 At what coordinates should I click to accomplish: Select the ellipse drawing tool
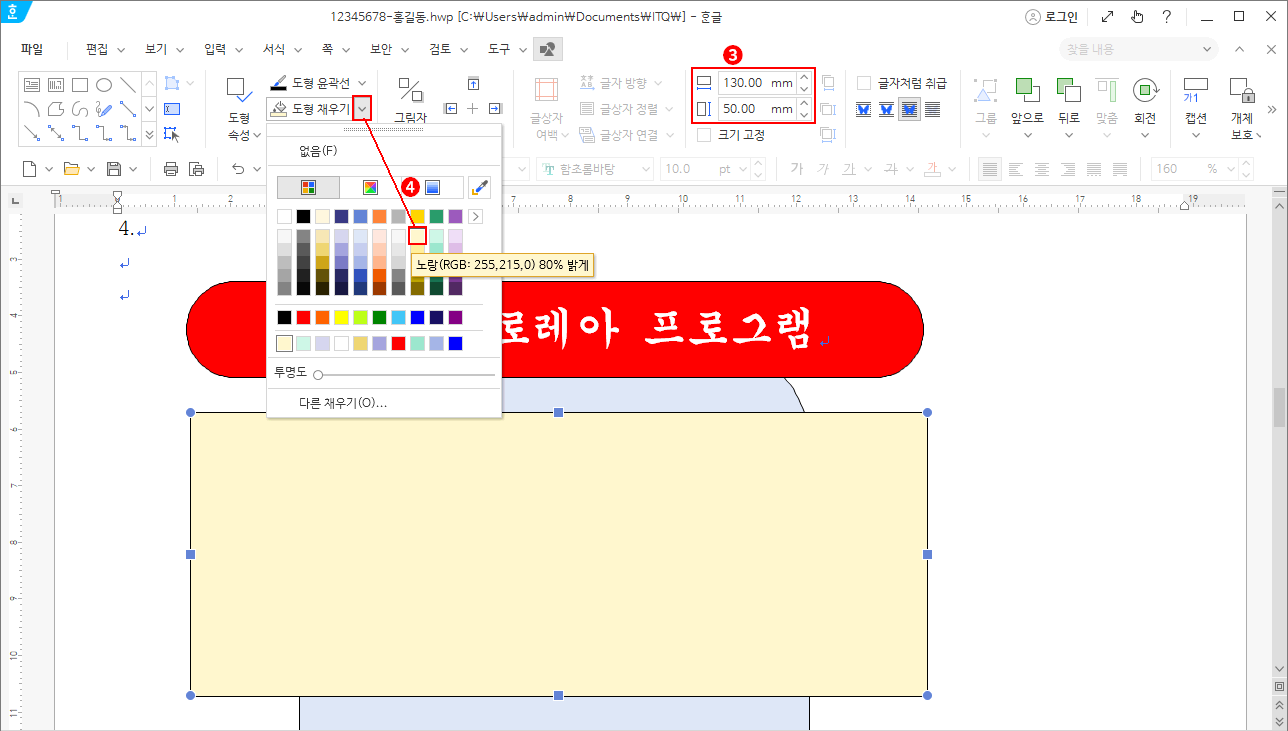tap(104, 85)
